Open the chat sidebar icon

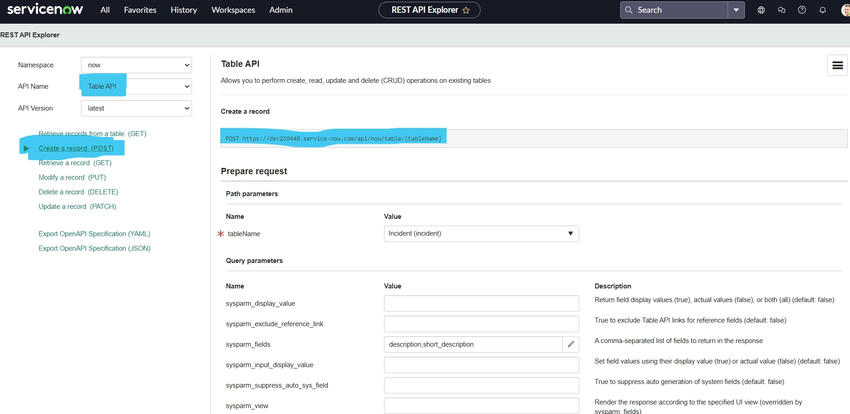pyautogui.click(x=781, y=10)
